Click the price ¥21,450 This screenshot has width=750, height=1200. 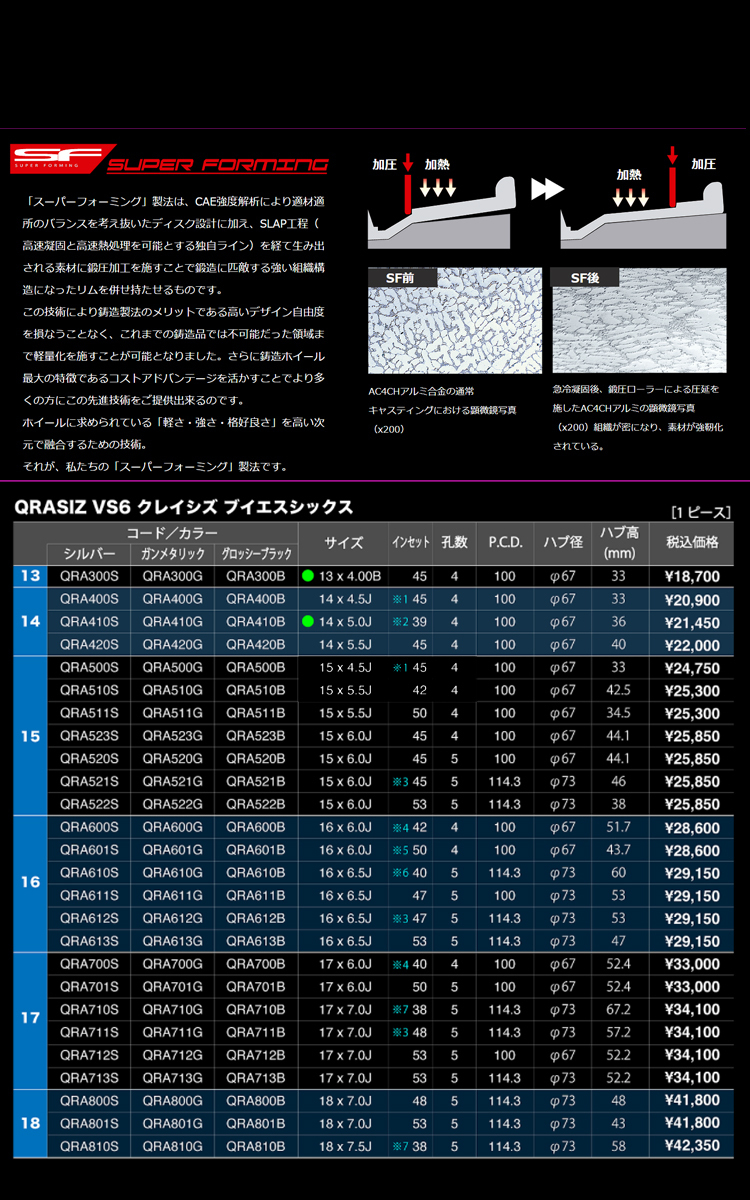(692, 623)
